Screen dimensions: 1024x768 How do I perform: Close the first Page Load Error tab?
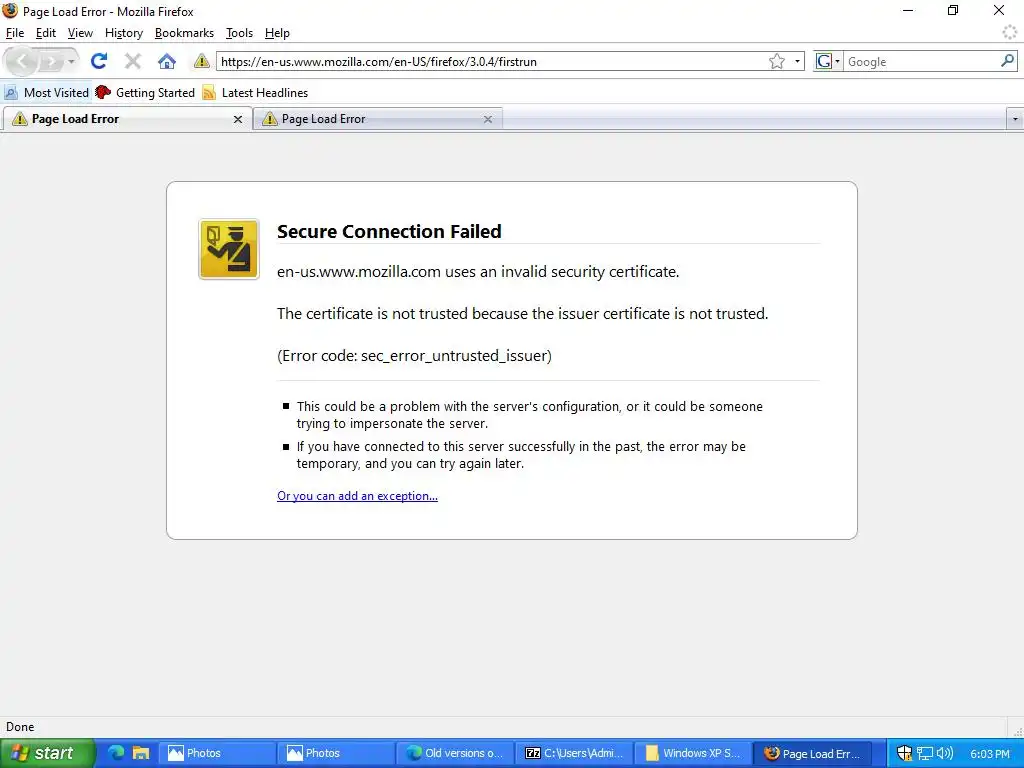point(238,119)
